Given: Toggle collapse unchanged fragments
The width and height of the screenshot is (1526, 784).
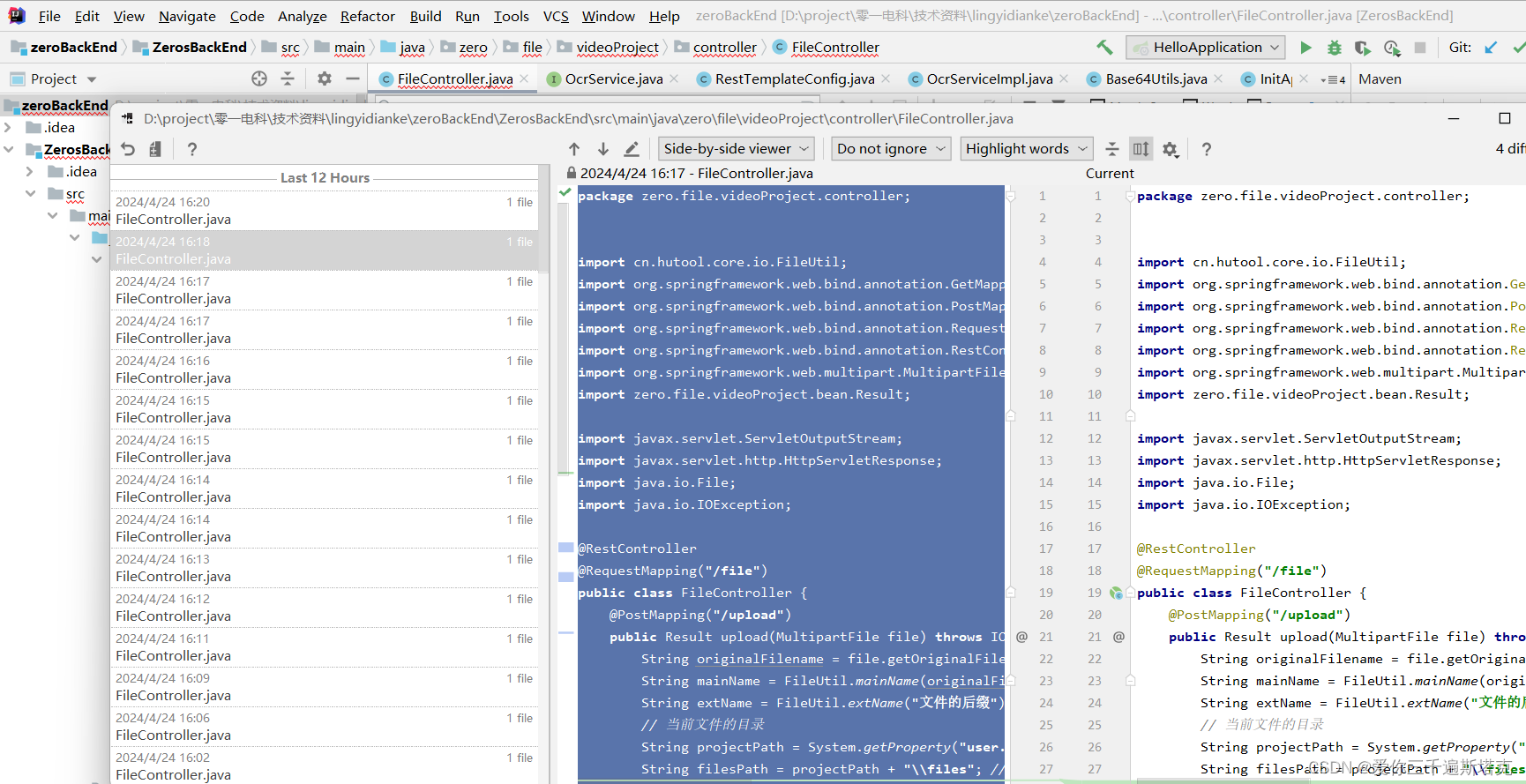Looking at the screenshot, I should click(1112, 149).
